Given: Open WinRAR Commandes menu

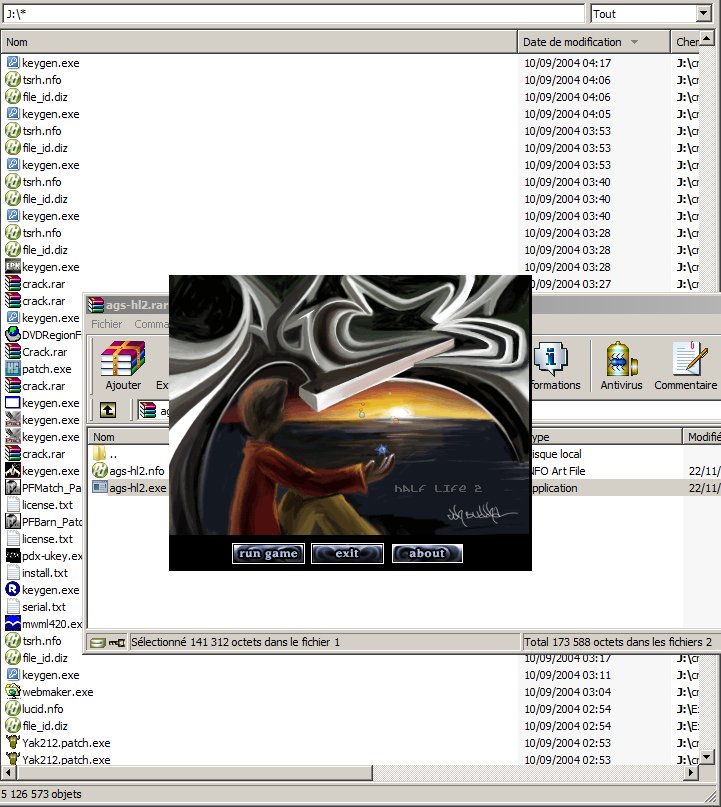Looking at the screenshot, I should (x=151, y=324).
